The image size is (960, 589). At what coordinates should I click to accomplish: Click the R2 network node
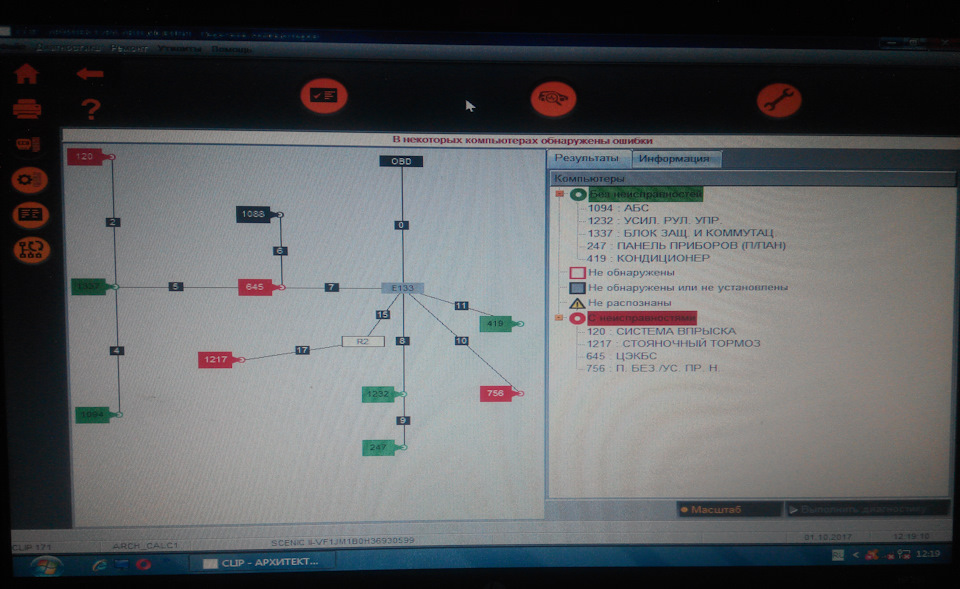pyautogui.click(x=363, y=341)
